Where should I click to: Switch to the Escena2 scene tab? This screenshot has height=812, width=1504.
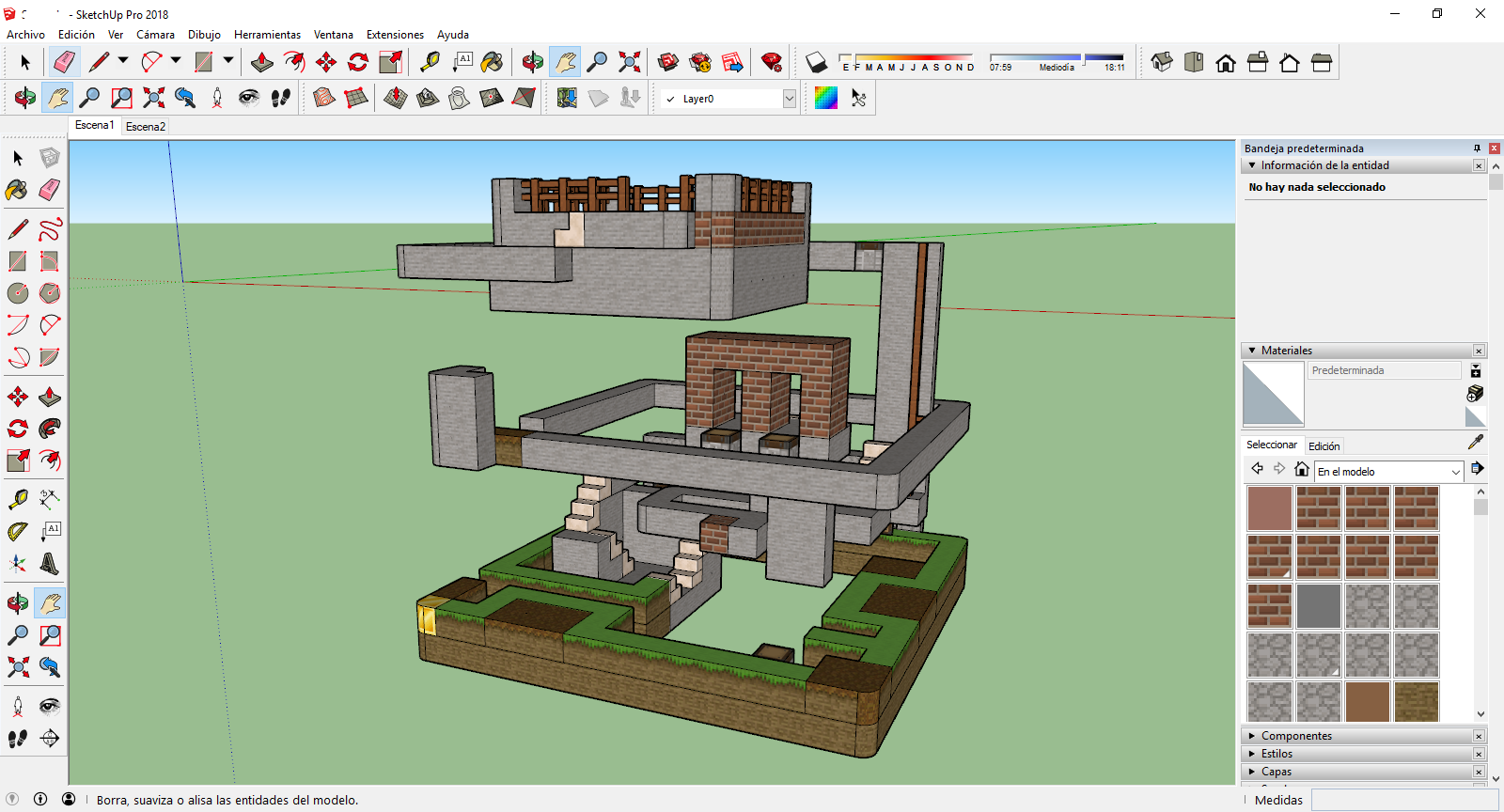146,126
